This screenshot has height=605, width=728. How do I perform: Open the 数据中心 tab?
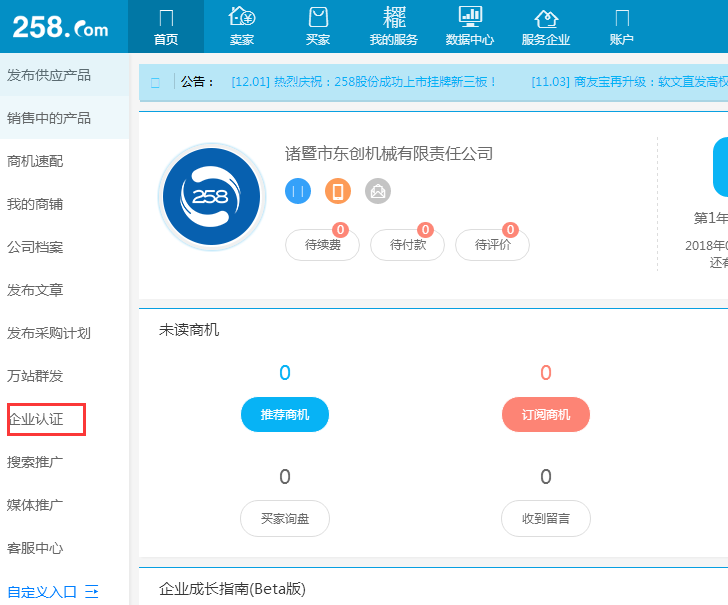tap(469, 27)
